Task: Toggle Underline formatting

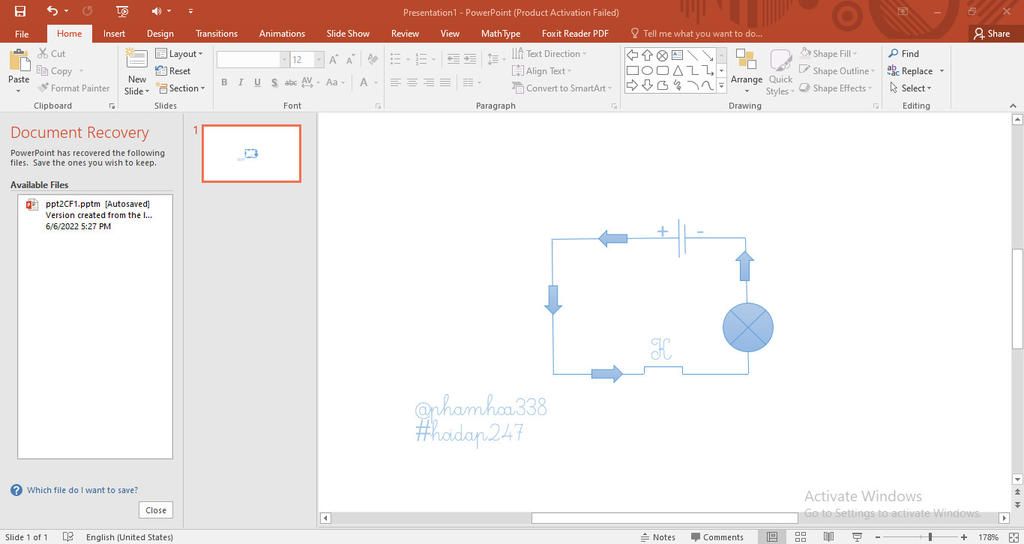Action: [x=257, y=82]
